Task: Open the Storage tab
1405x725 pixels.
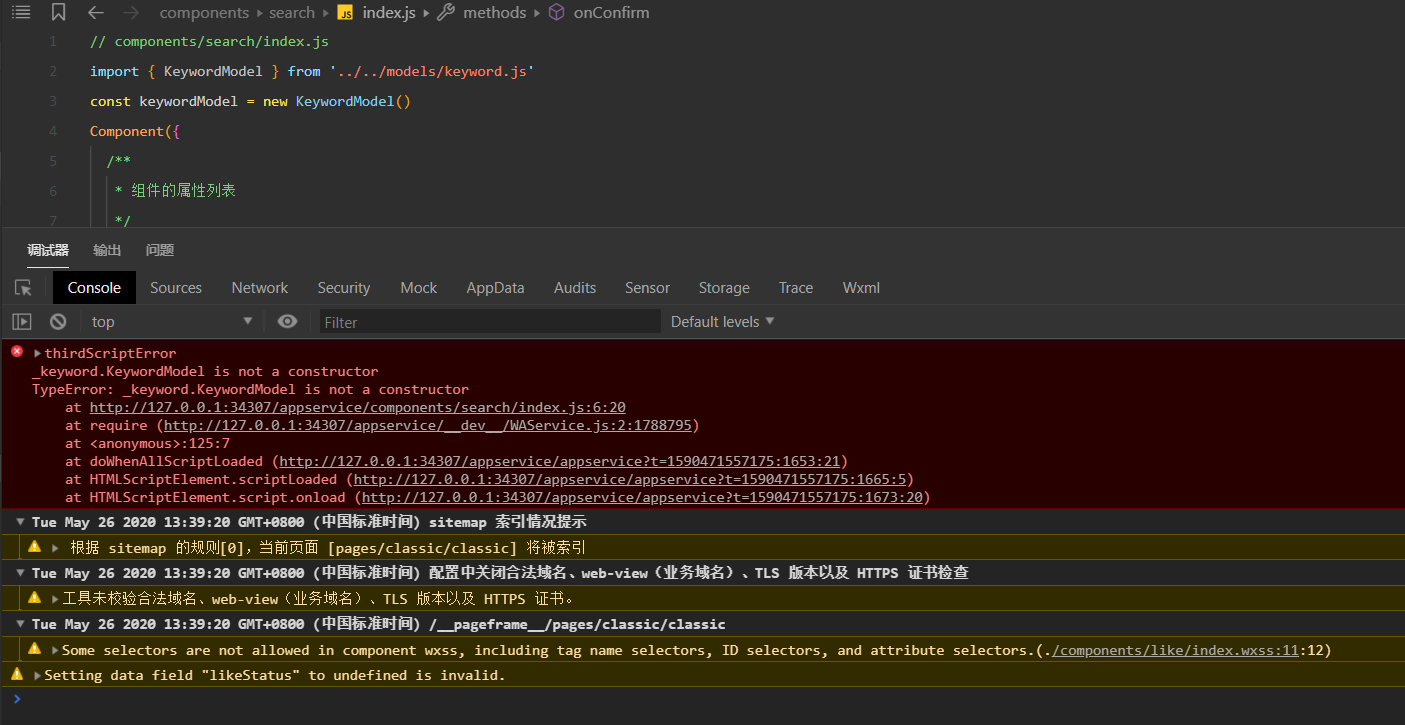Action: pyautogui.click(x=724, y=288)
